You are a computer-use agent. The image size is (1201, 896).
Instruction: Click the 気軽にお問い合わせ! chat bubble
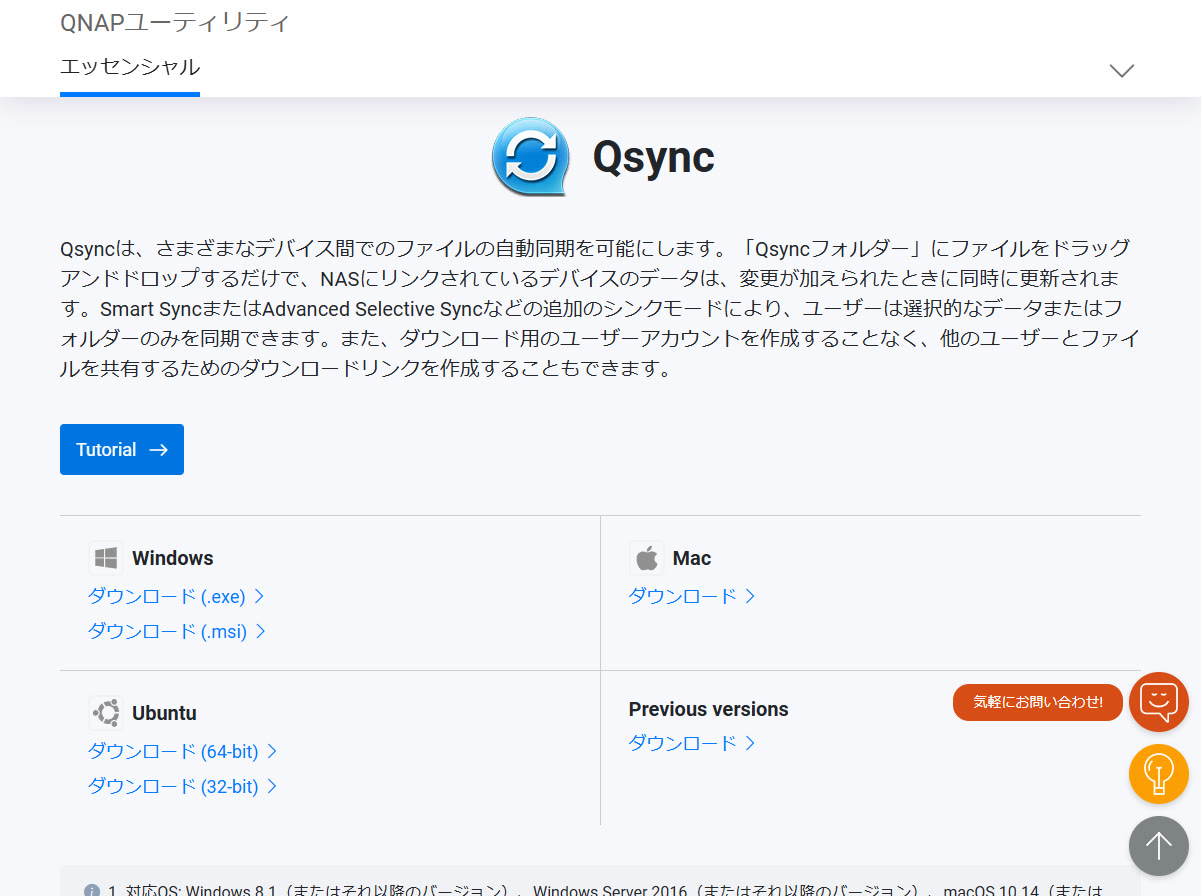click(1038, 702)
